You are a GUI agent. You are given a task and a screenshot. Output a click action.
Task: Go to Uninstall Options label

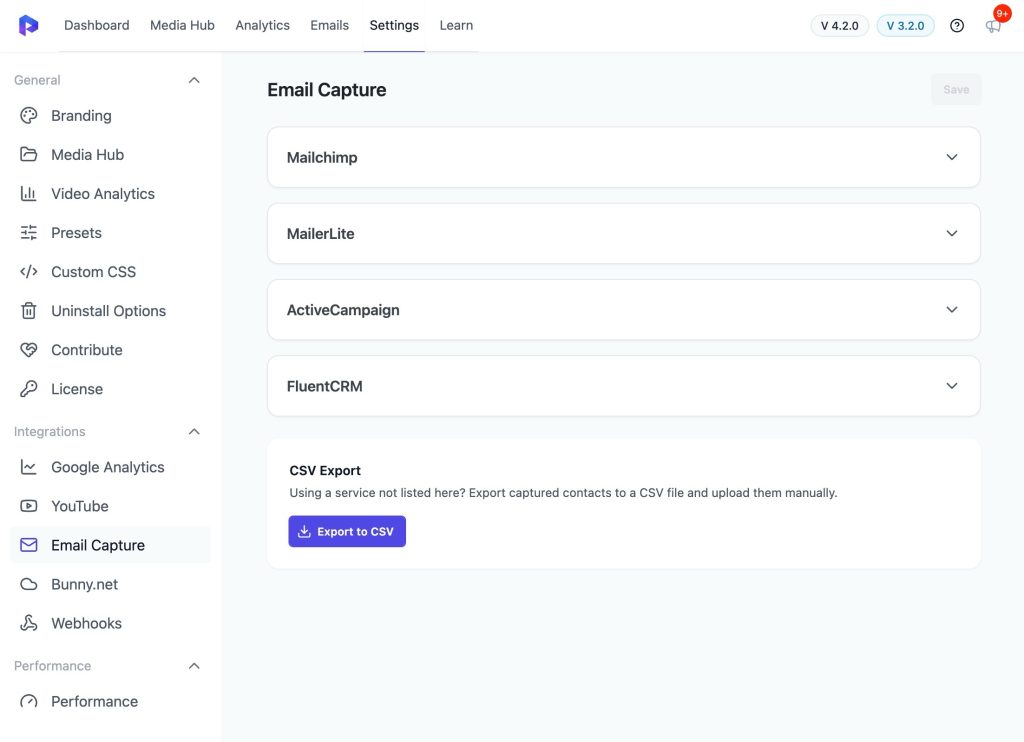point(108,311)
